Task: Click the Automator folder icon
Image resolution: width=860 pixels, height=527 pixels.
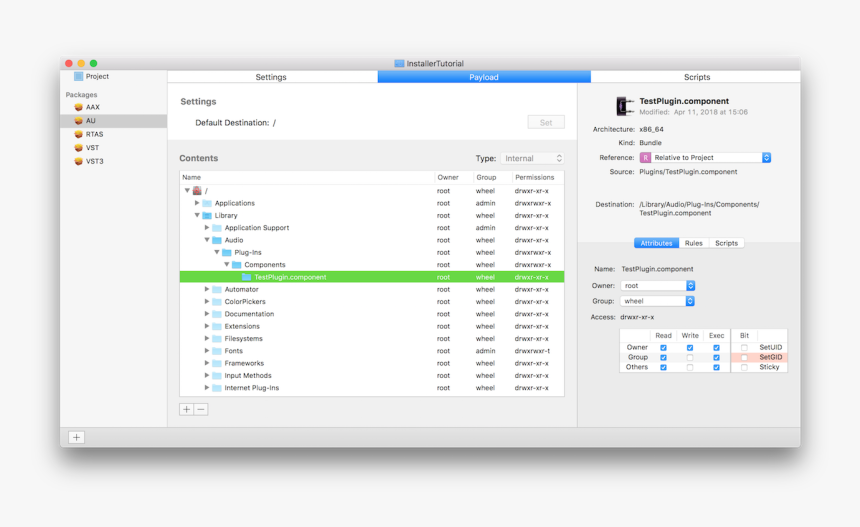Action: pos(217,290)
